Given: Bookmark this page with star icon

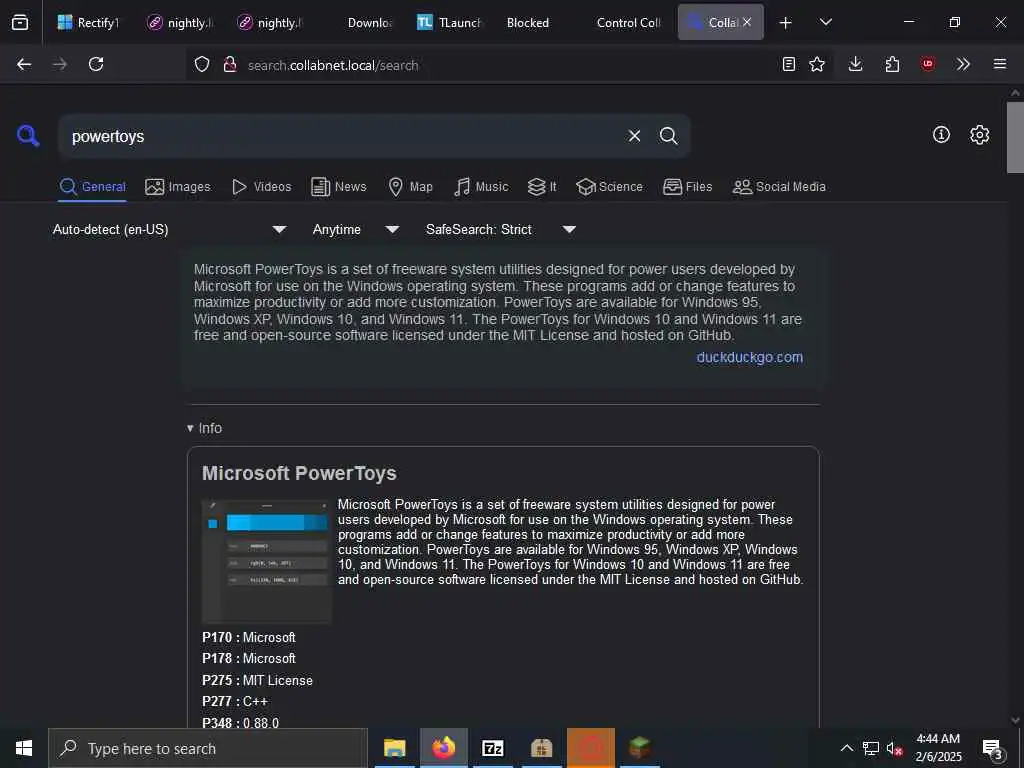Looking at the screenshot, I should click(817, 64).
